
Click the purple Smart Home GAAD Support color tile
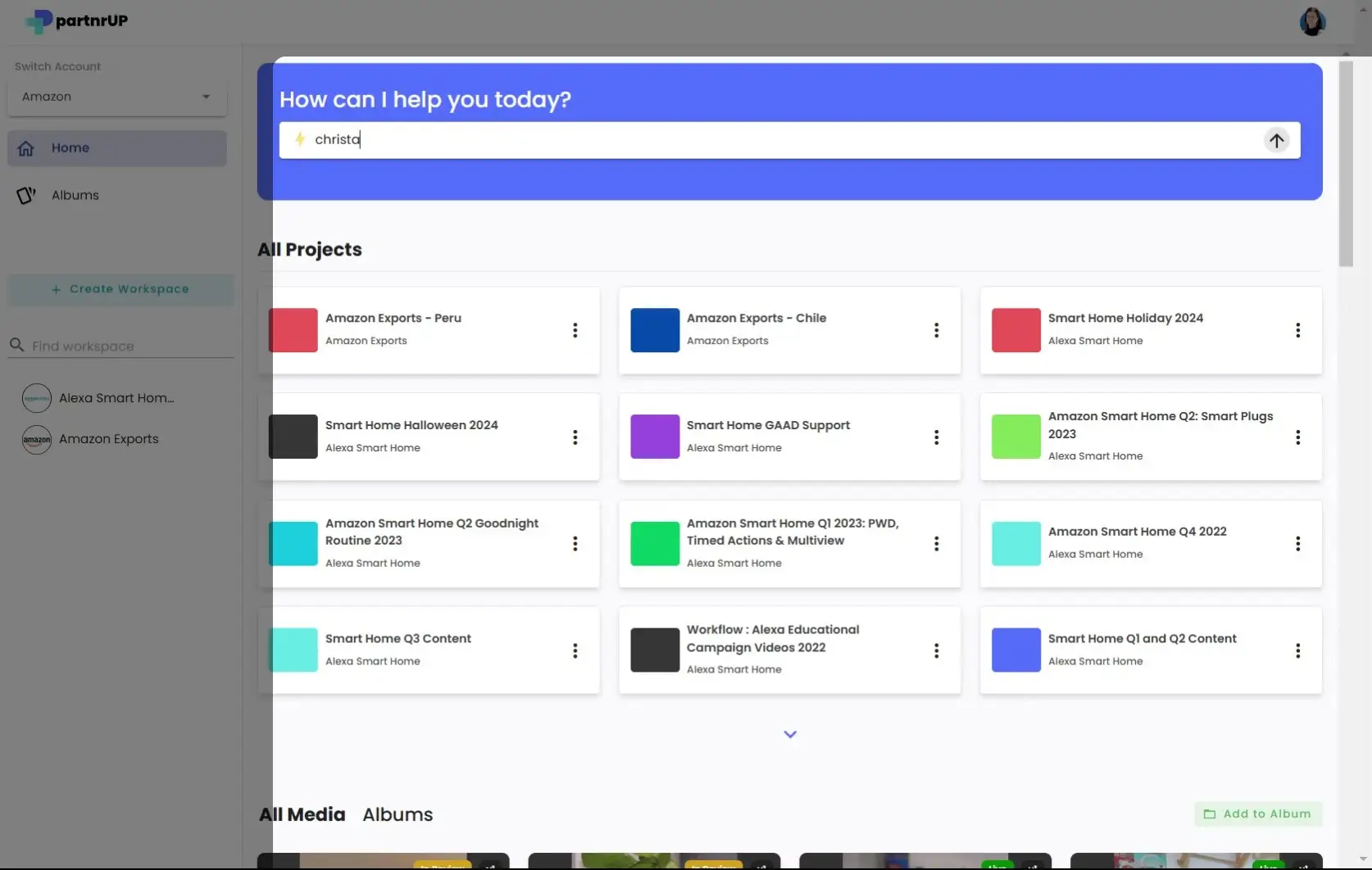click(x=654, y=437)
